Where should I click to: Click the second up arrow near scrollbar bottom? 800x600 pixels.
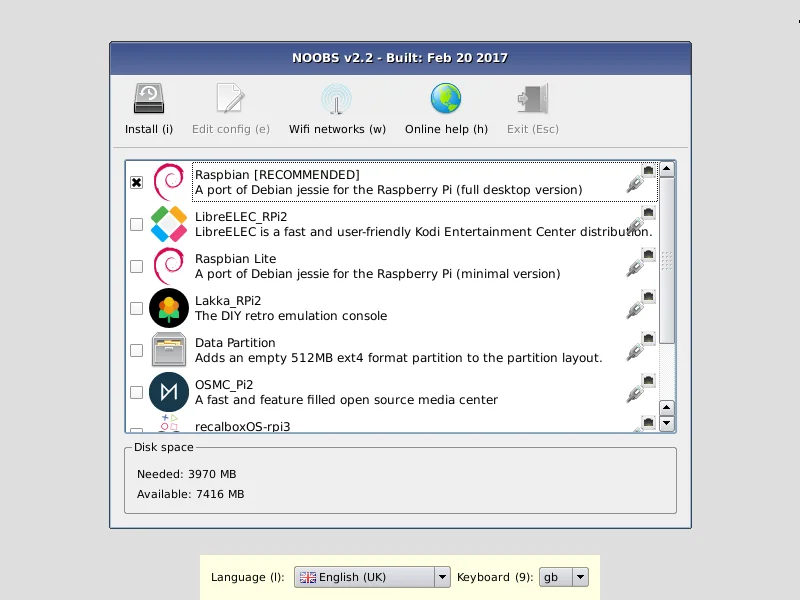667,408
